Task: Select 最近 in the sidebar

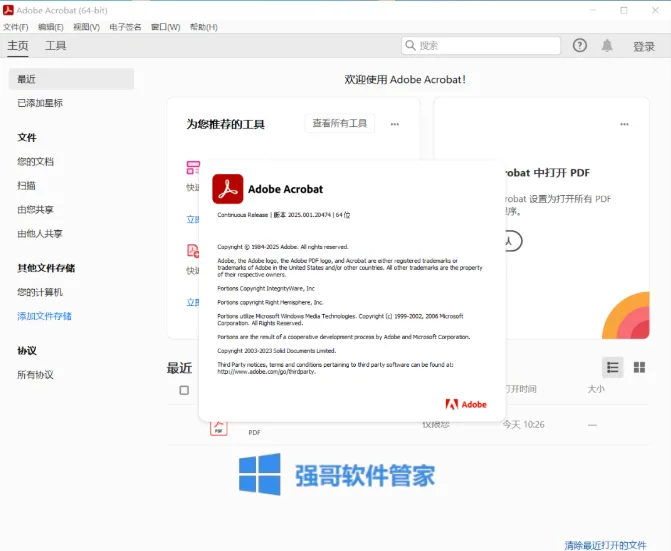Action: point(71,79)
